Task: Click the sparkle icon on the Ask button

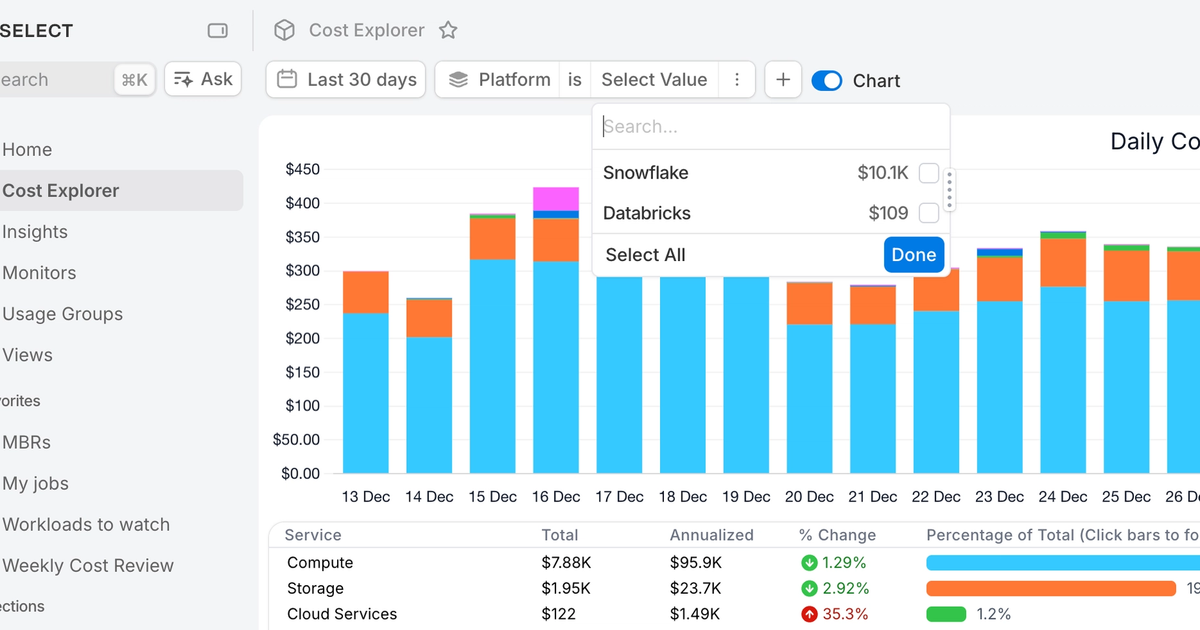Action: (181, 78)
